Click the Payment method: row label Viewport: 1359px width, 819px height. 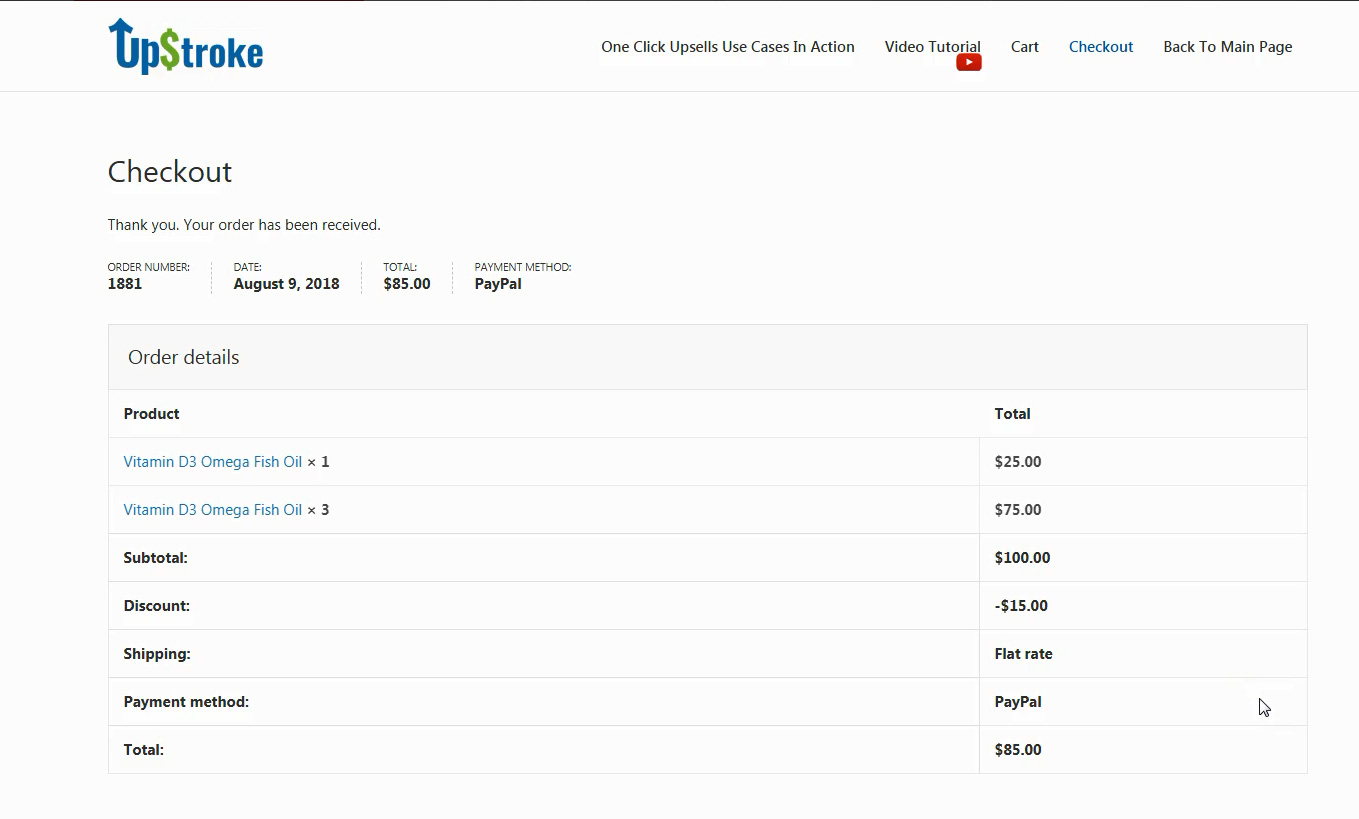click(x=186, y=702)
